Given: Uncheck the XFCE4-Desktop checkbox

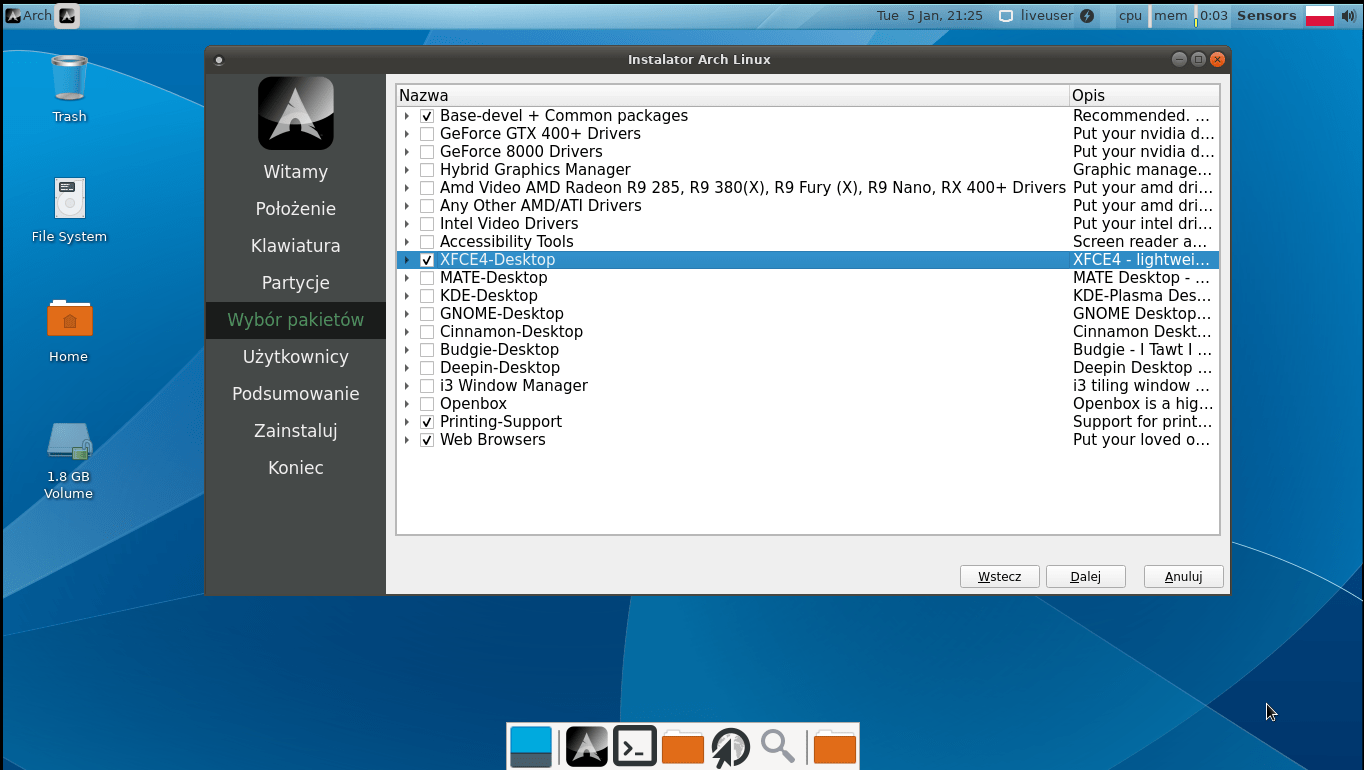Looking at the screenshot, I should tap(427, 260).
